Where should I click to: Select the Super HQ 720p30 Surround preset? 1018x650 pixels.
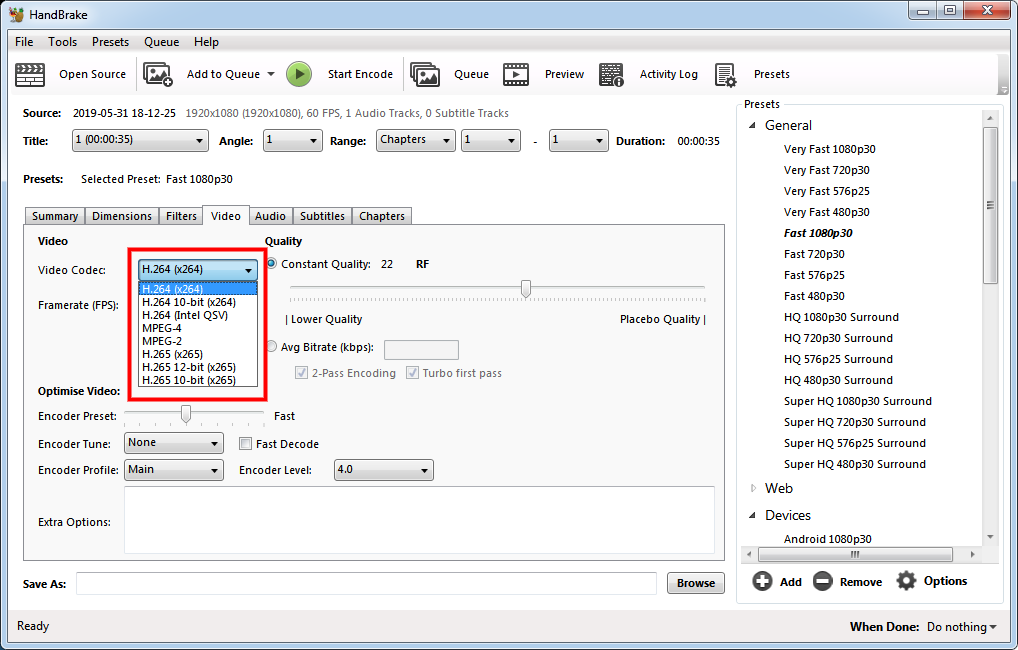tap(854, 422)
